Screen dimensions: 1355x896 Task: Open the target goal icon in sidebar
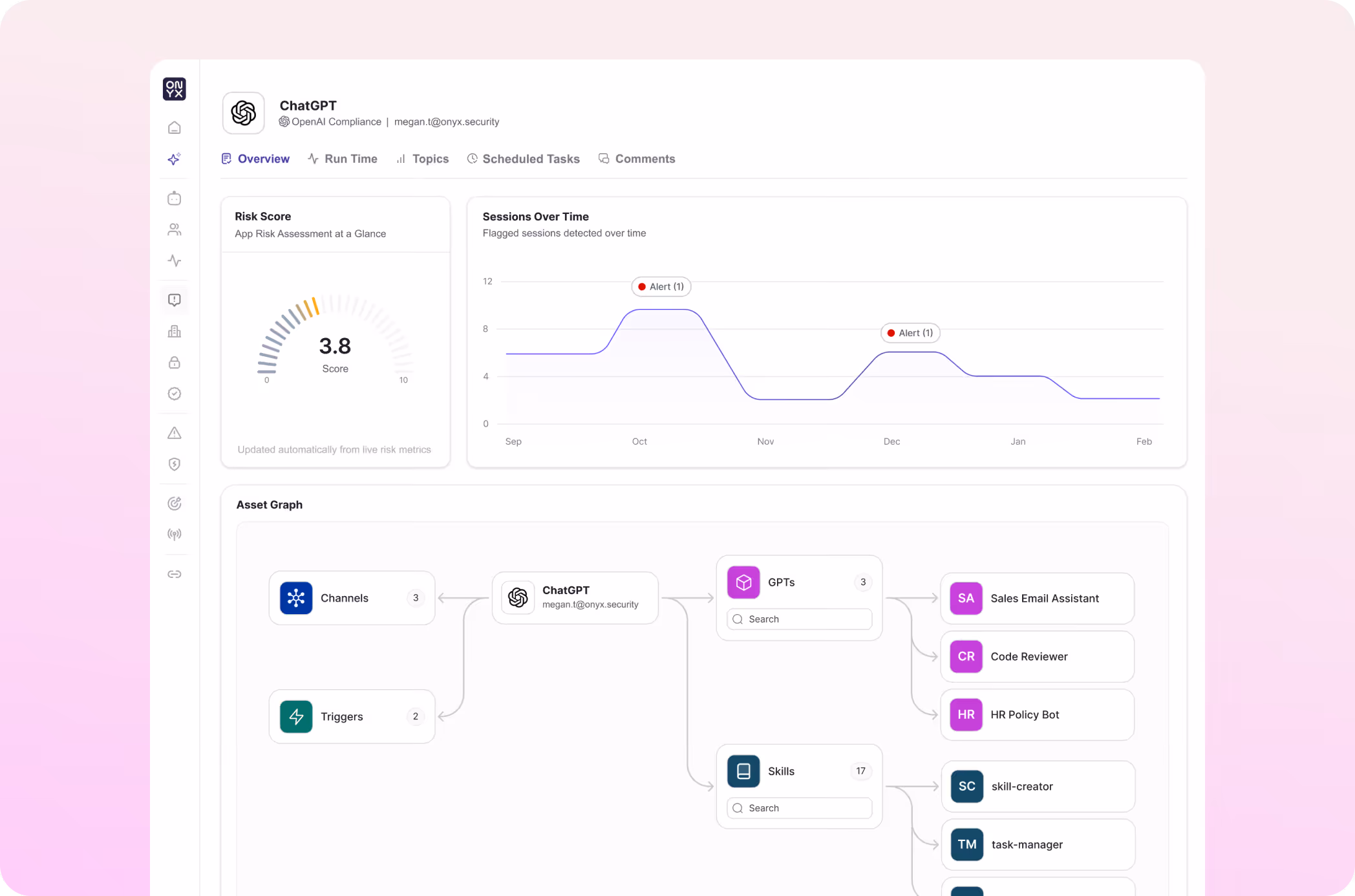pos(175,504)
